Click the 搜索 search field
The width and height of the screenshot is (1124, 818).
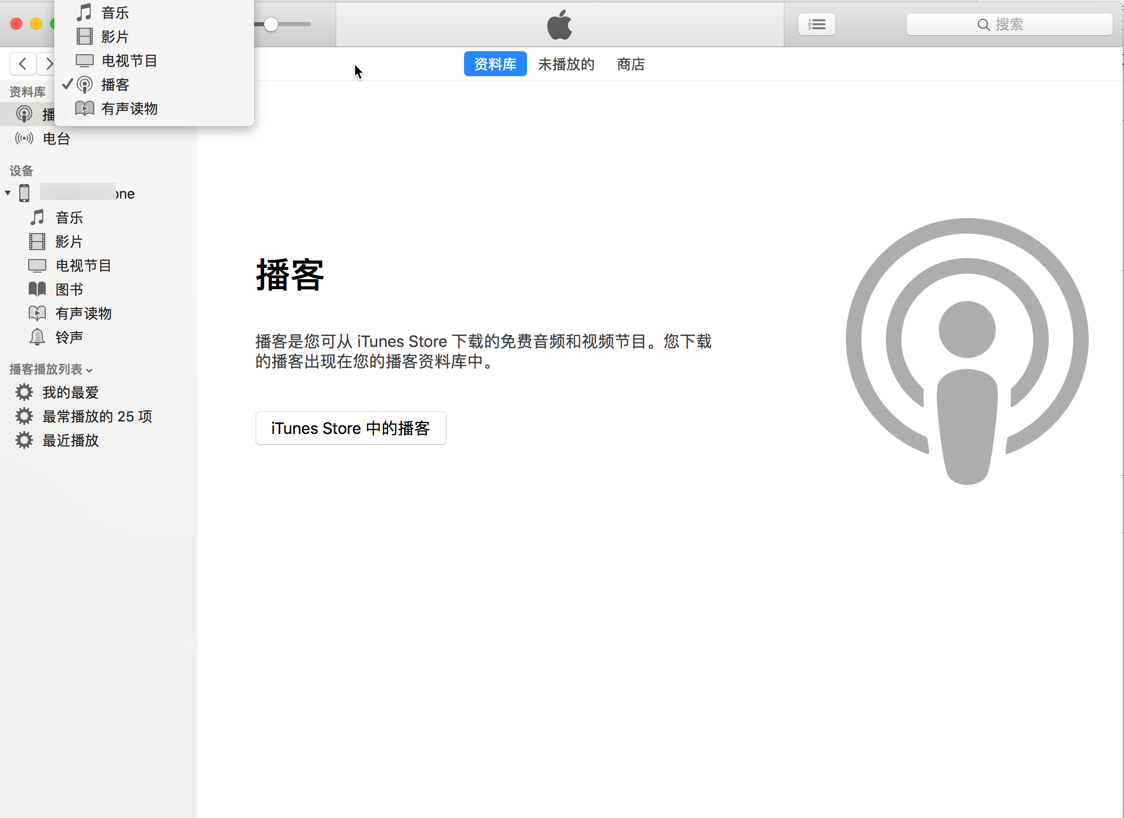1009,24
